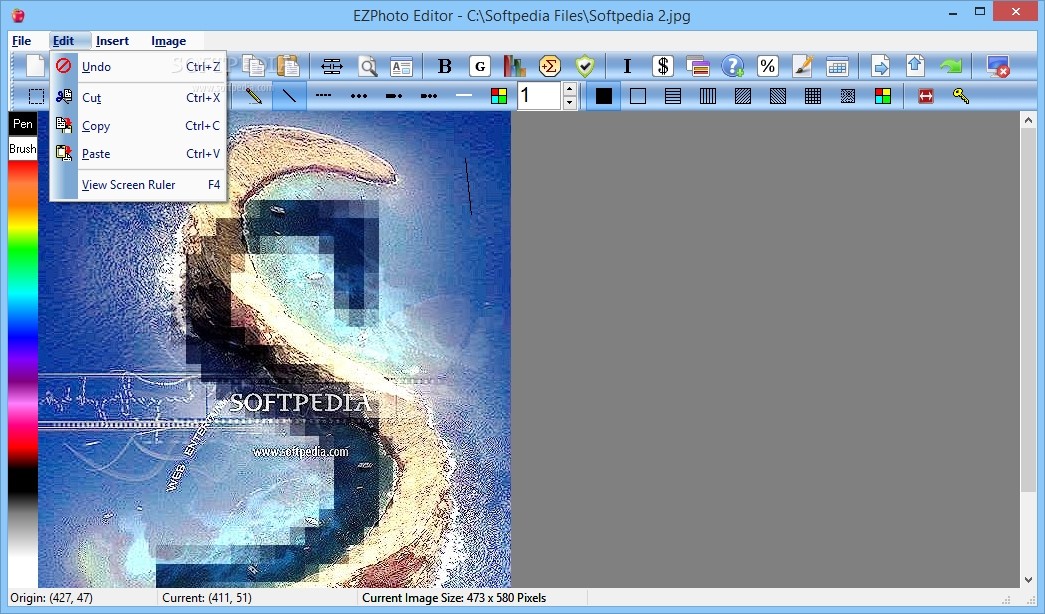Choose Paste from the Edit menu
Image resolution: width=1045 pixels, height=614 pixels.
[138, 153]
